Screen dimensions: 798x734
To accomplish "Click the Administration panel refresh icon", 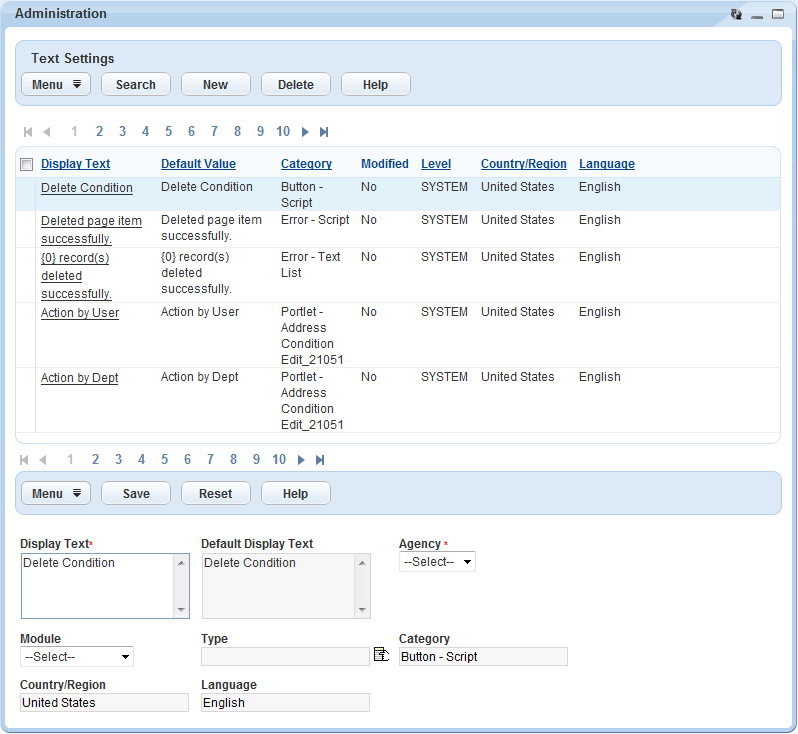I will tap(737, 14).
